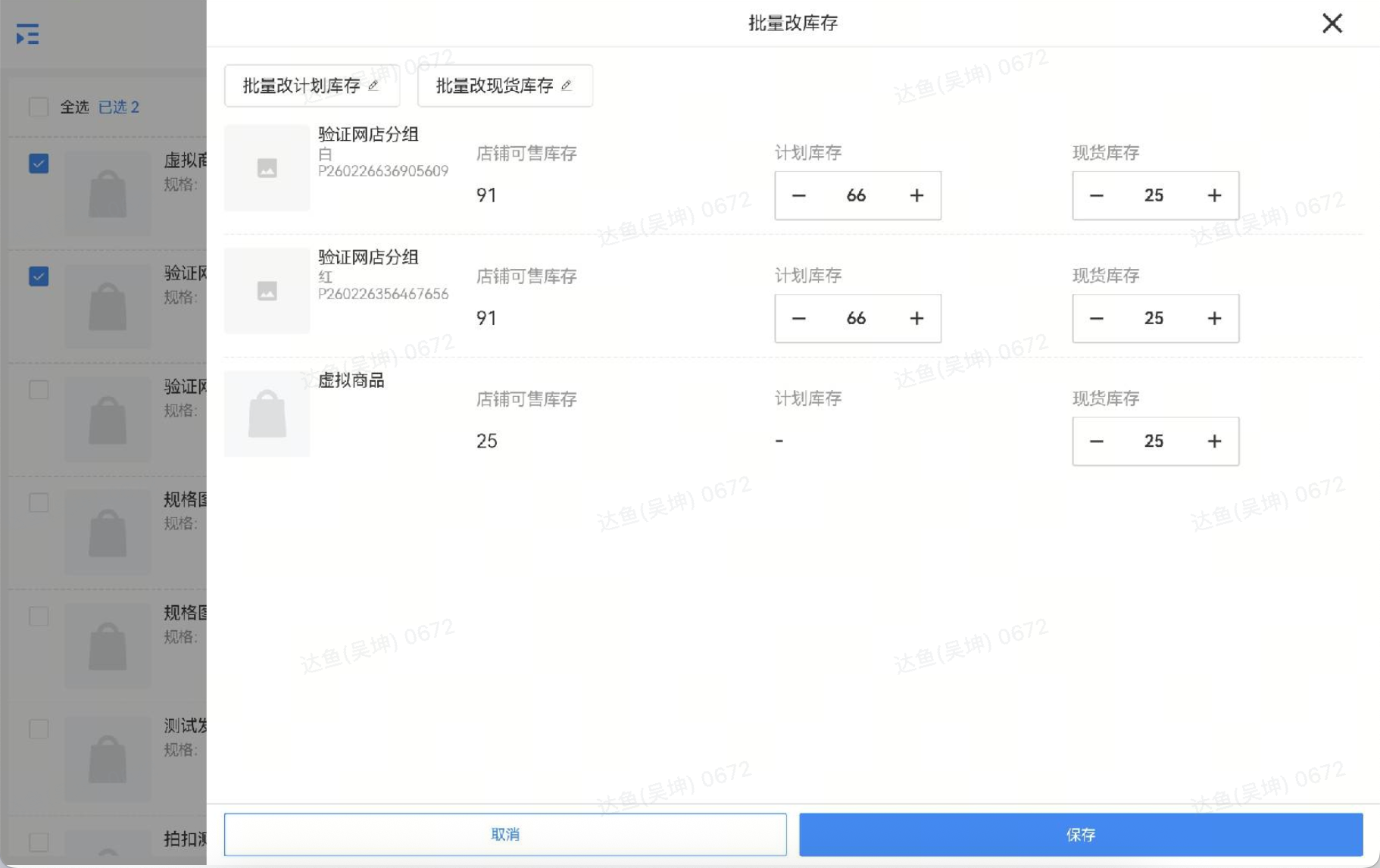1380x868 pixels.
Task: Click the 取消 button
Action: [505, 834]
